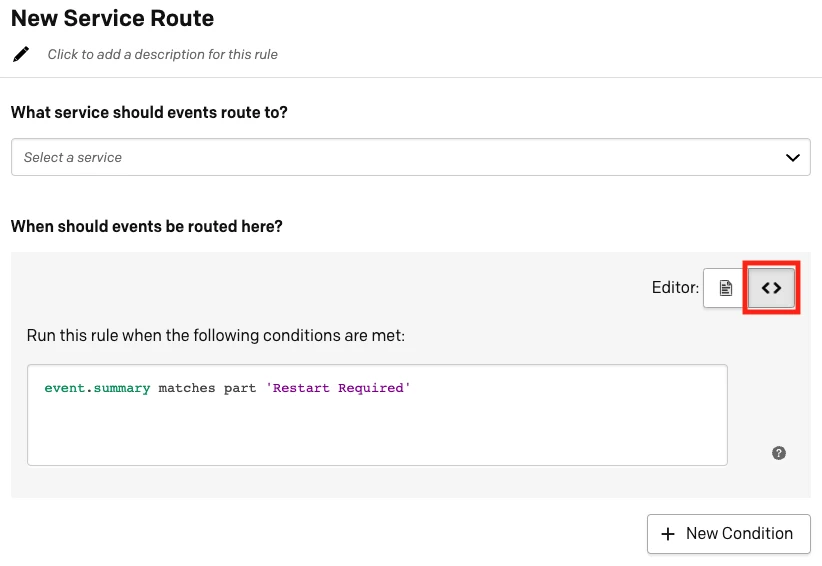Click the 'matches part' operator text
This screenshot has width=822, height=566.
point(207,388)
